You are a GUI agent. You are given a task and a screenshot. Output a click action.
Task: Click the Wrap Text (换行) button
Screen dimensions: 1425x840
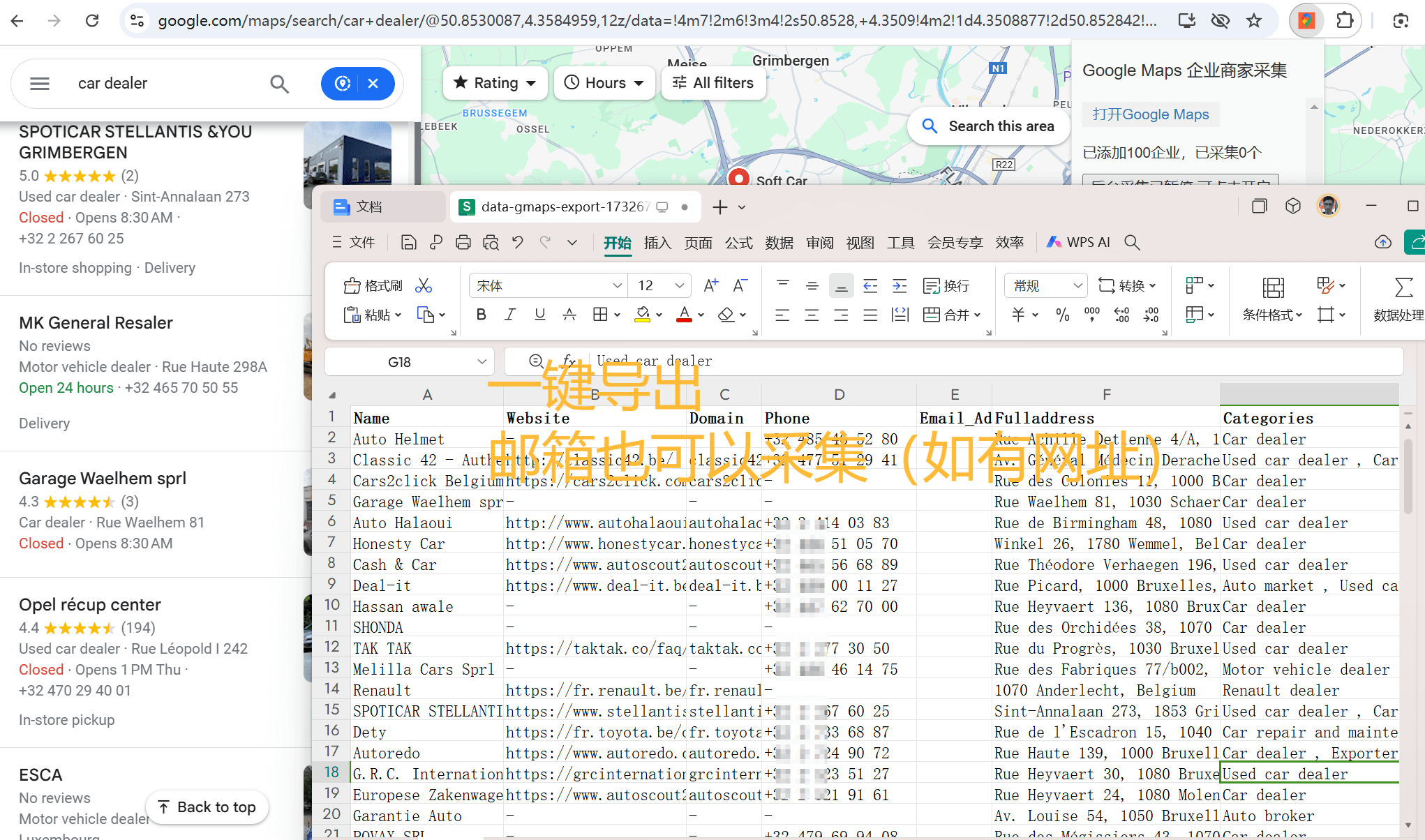946,285
